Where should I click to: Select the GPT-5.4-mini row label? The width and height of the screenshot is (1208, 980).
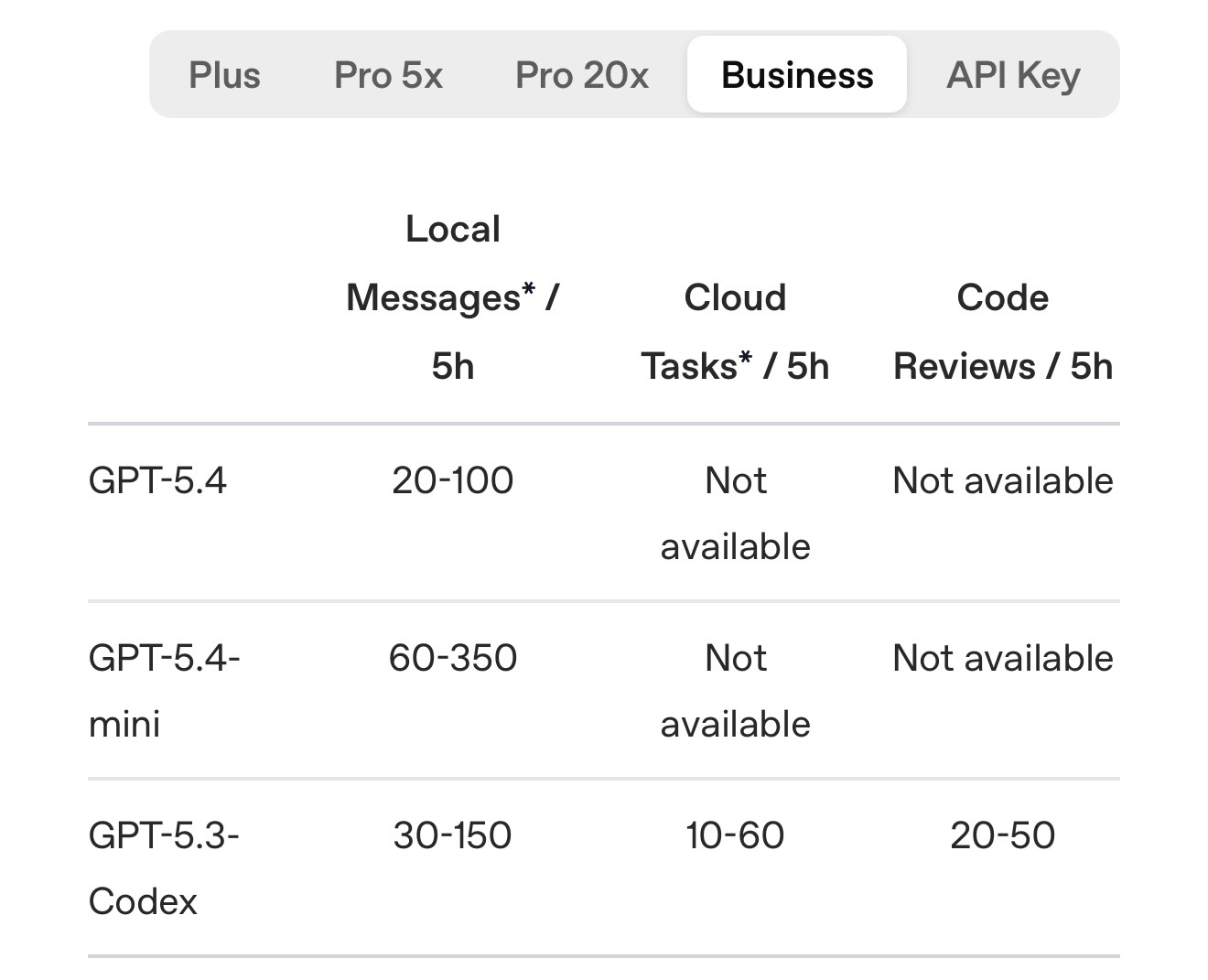(x=164, y=691)
